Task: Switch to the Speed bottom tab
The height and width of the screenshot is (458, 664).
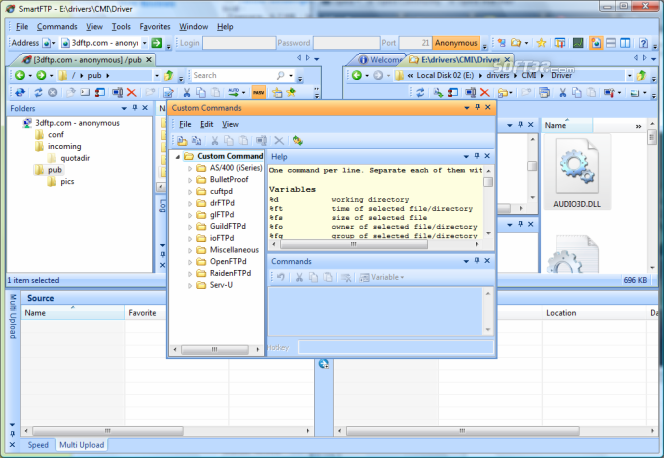Action: coord(38,445)
